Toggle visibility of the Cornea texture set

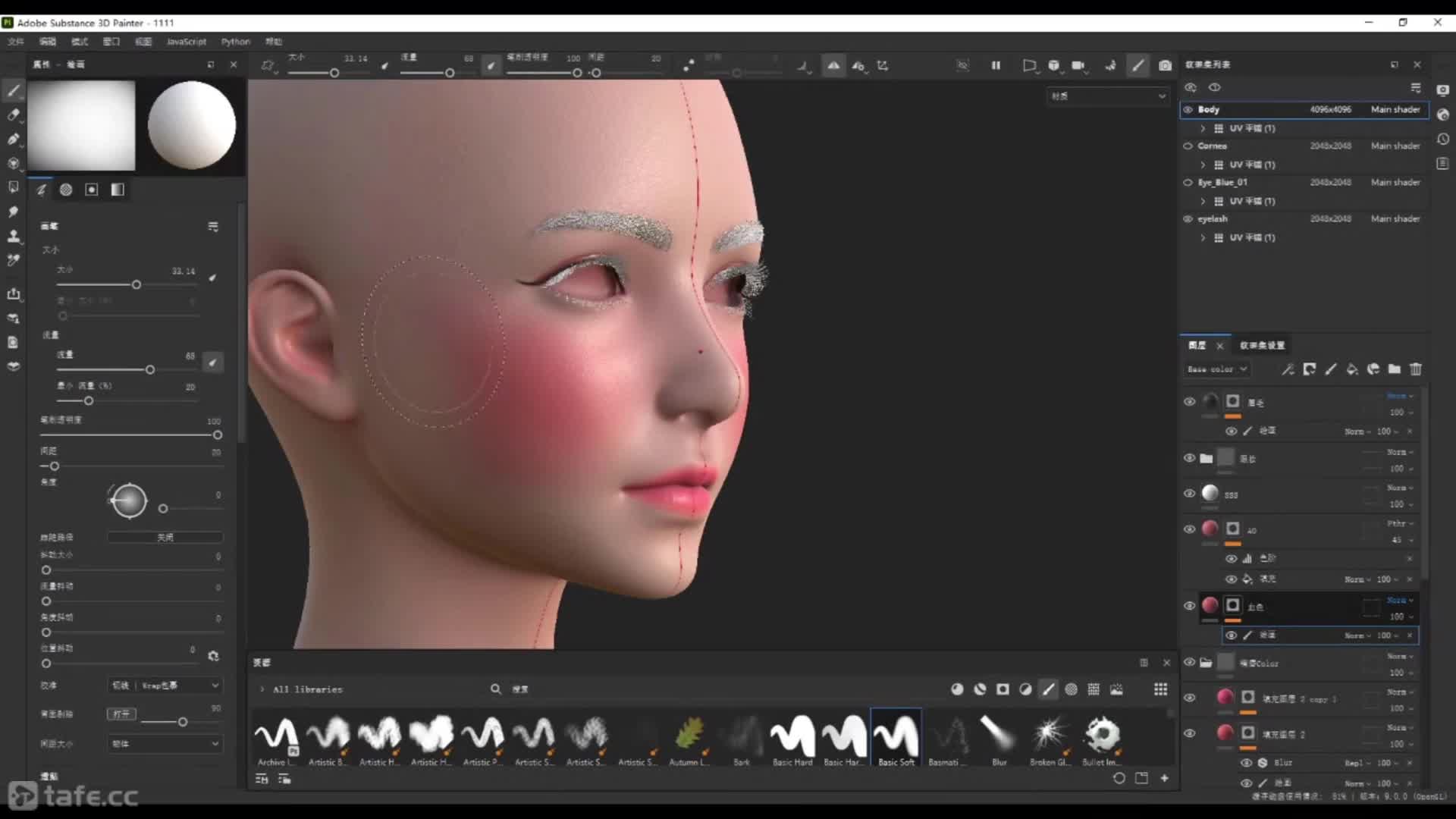[x=1188, y=146]
